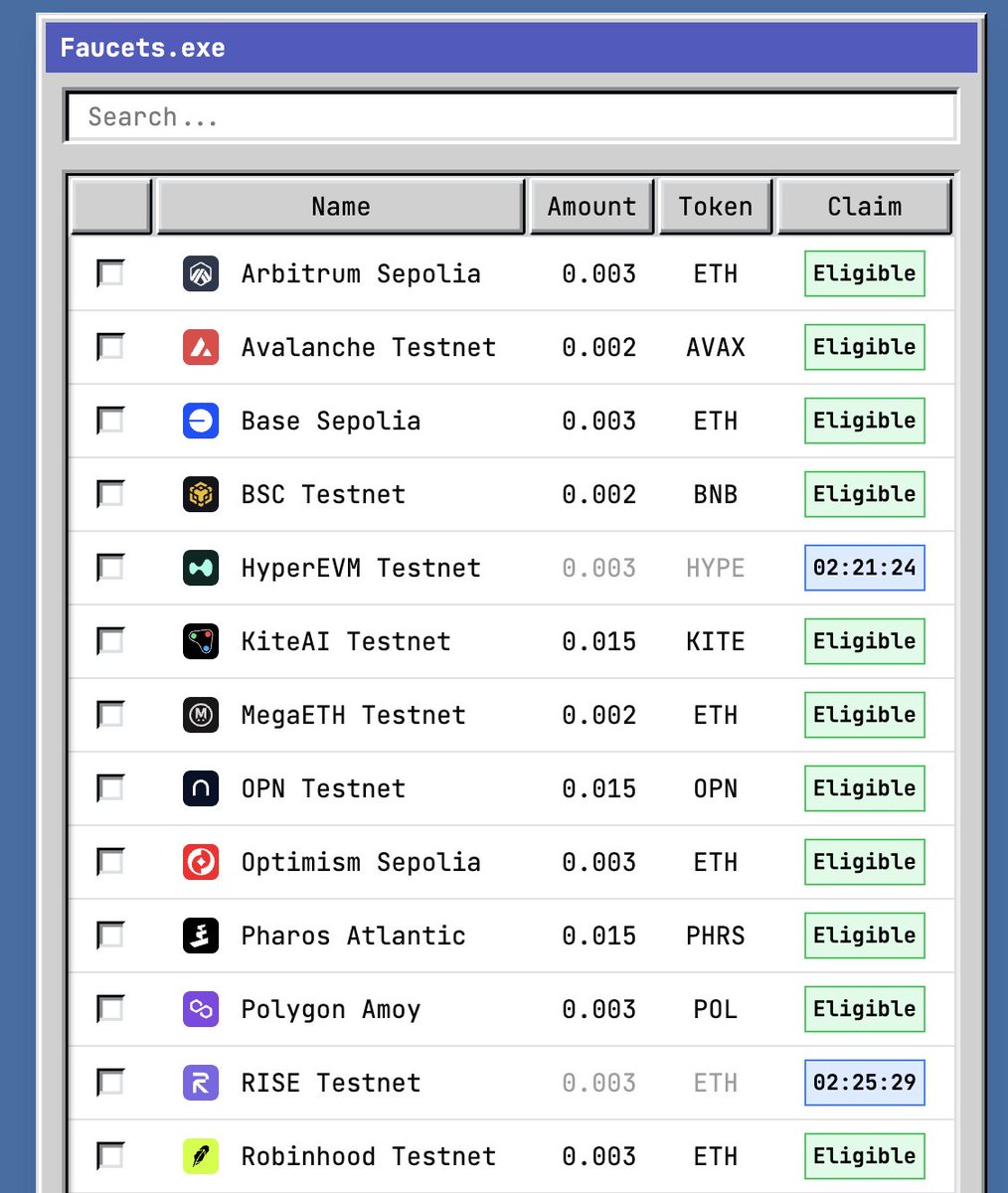
Task: Toggle the HyperEVM Testnet checkbox
Action: click(110, 568)
